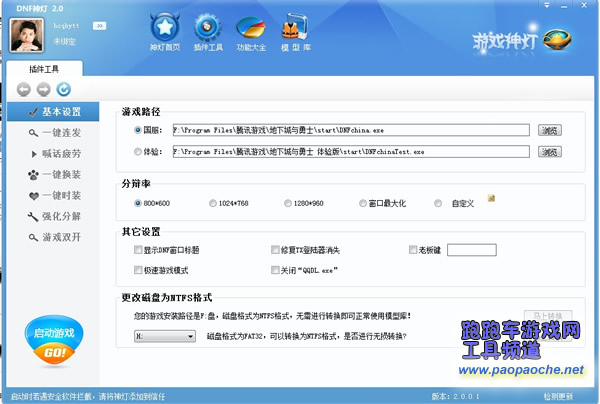Screen dimensions: 600x404
Task: Enable 显示DNF窗口标题 checkbox
Action: [x=138, y=250]
